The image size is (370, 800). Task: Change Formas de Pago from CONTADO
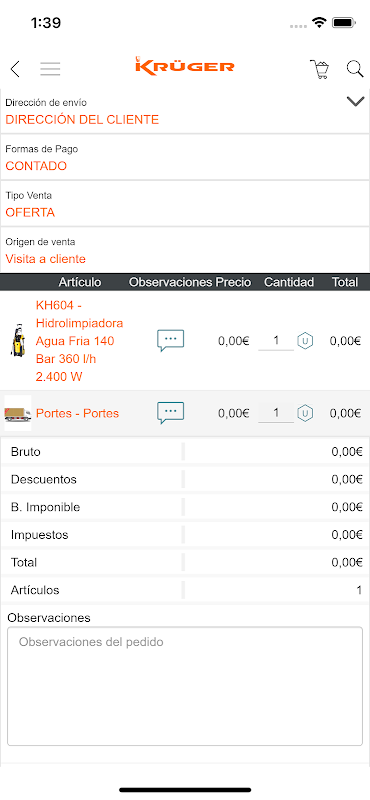tap(185, 158)
